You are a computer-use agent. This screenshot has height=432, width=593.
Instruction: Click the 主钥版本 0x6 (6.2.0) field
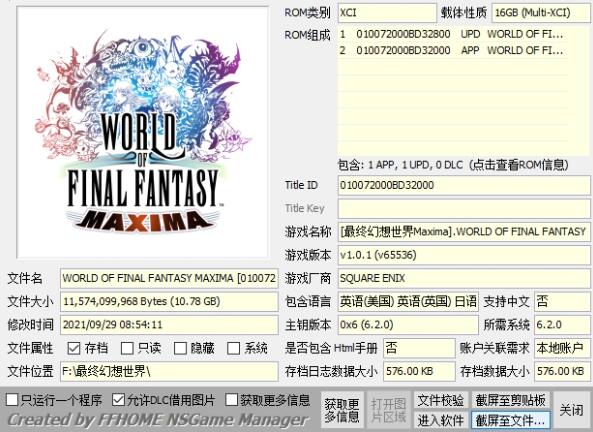click(408, 325)
